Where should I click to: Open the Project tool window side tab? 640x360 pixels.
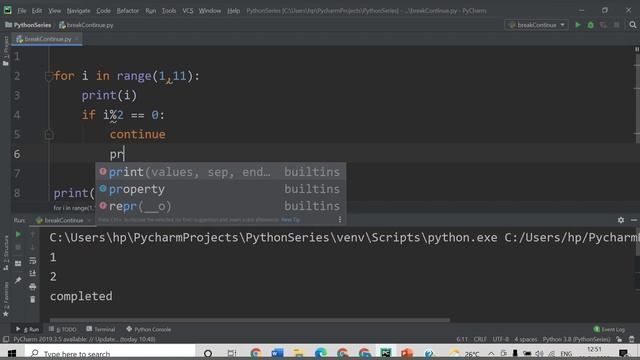(x=6, y=51)
